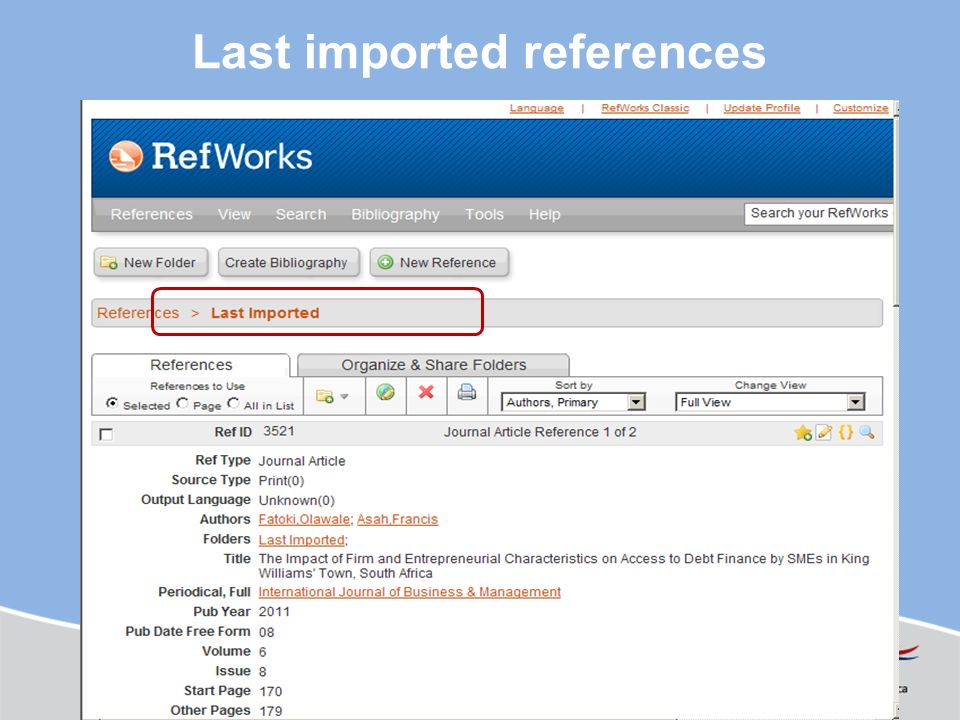Open the Bibliography menu
Image resolution: width=960 pixels, height=720 pixels.
click(x=396, y=214)
